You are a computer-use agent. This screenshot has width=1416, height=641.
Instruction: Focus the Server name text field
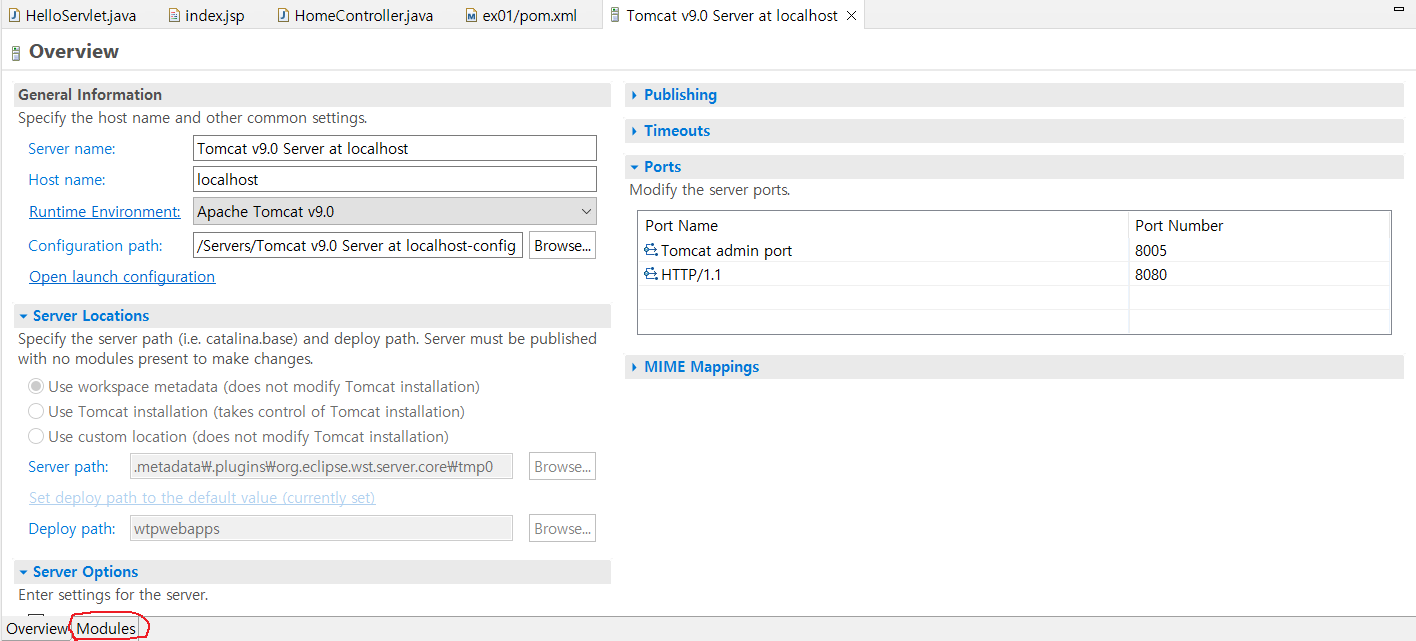coord(395,148)
